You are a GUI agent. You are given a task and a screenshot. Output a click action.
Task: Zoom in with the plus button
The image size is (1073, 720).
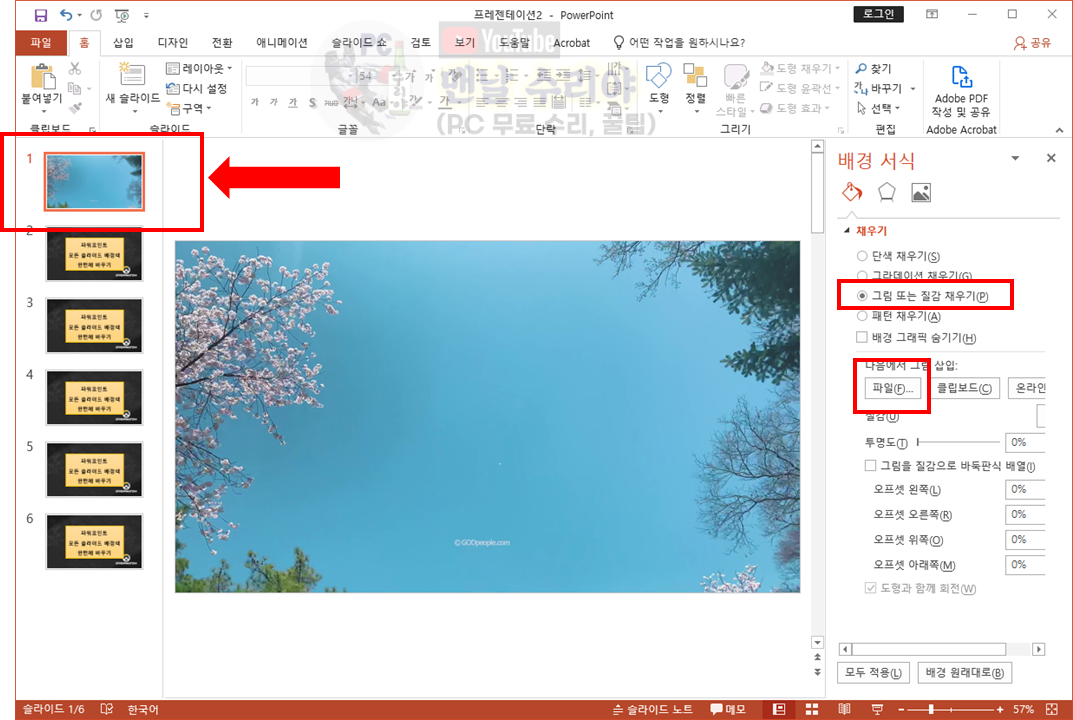[x=1000, y=710]
